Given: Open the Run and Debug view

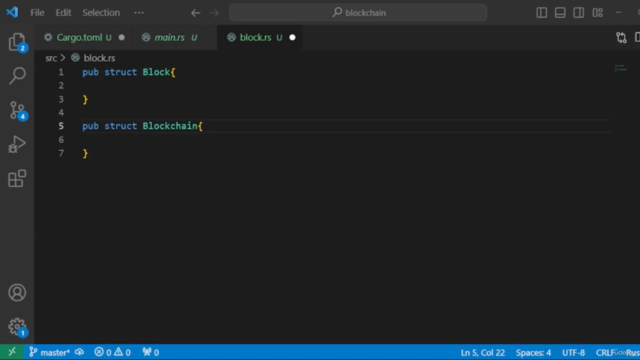Looking at the screenshot, I should (x=17, y=144).
